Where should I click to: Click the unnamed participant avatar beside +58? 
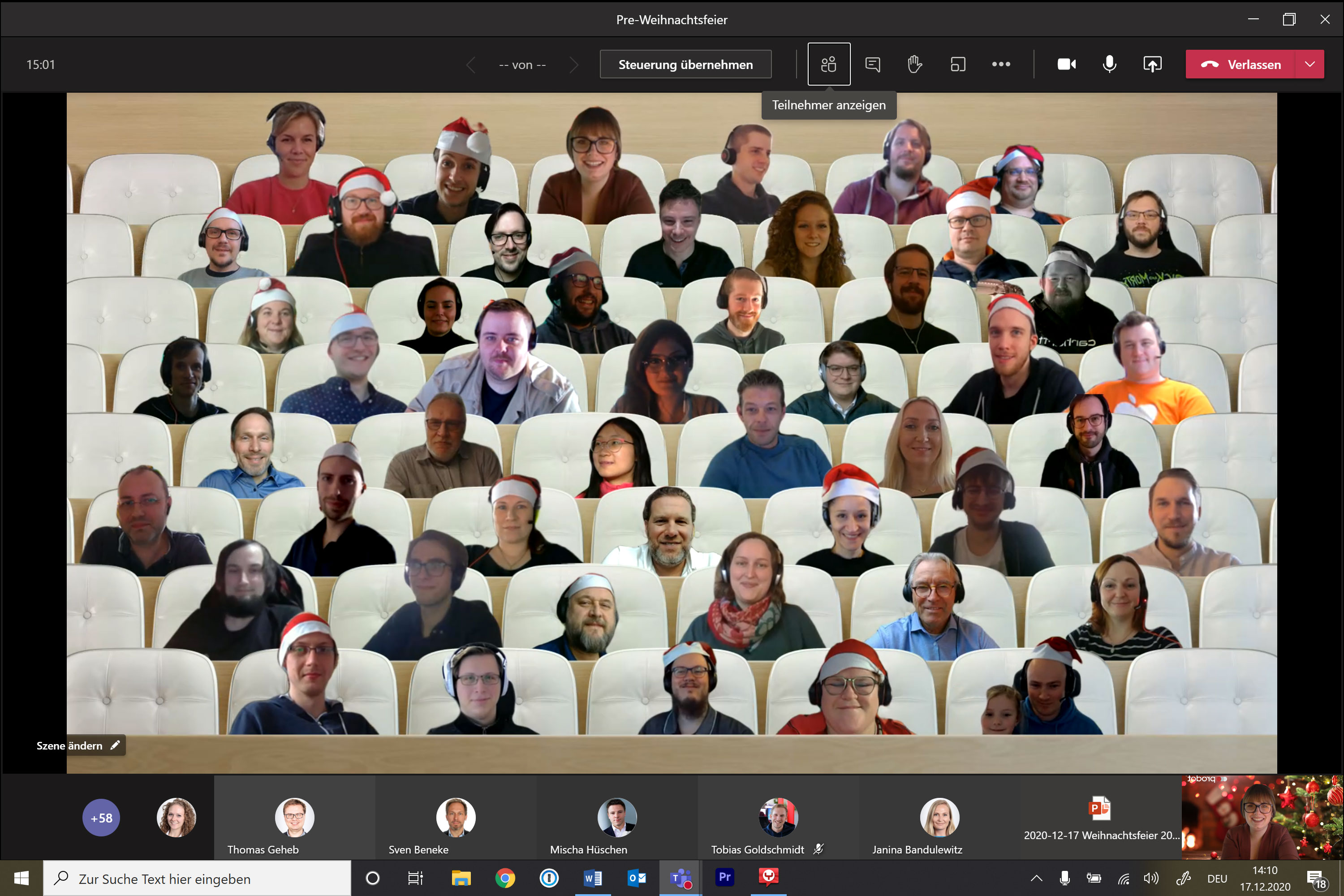(x=176, y=817)
